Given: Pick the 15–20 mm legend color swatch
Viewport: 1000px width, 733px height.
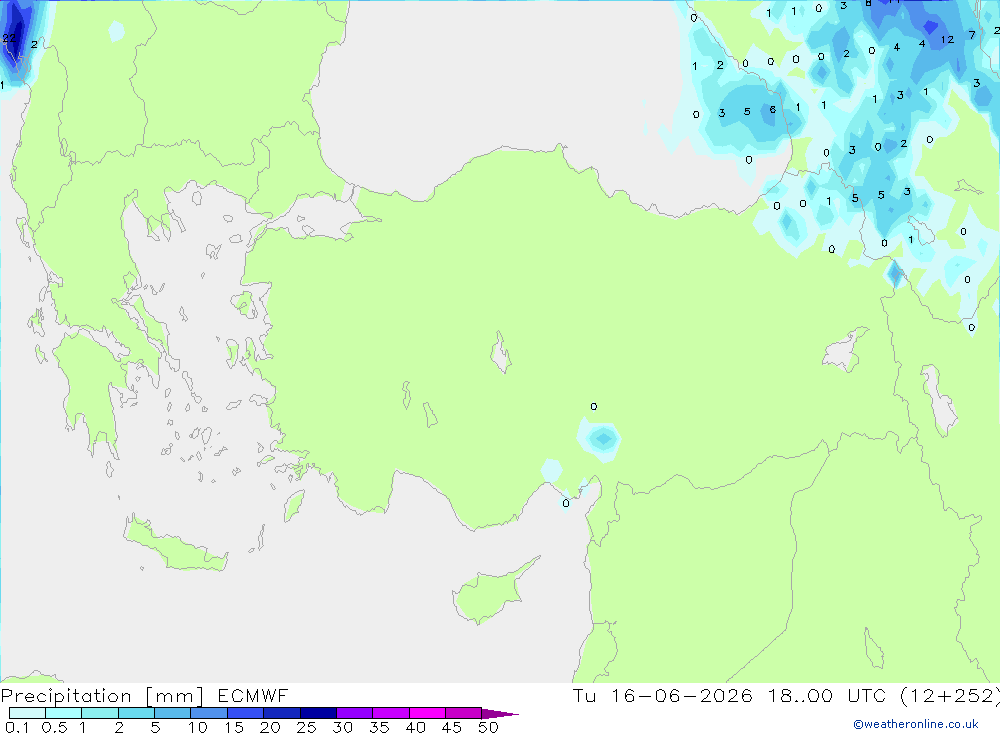Looking at the screenshot, I should tap(245, 713).
